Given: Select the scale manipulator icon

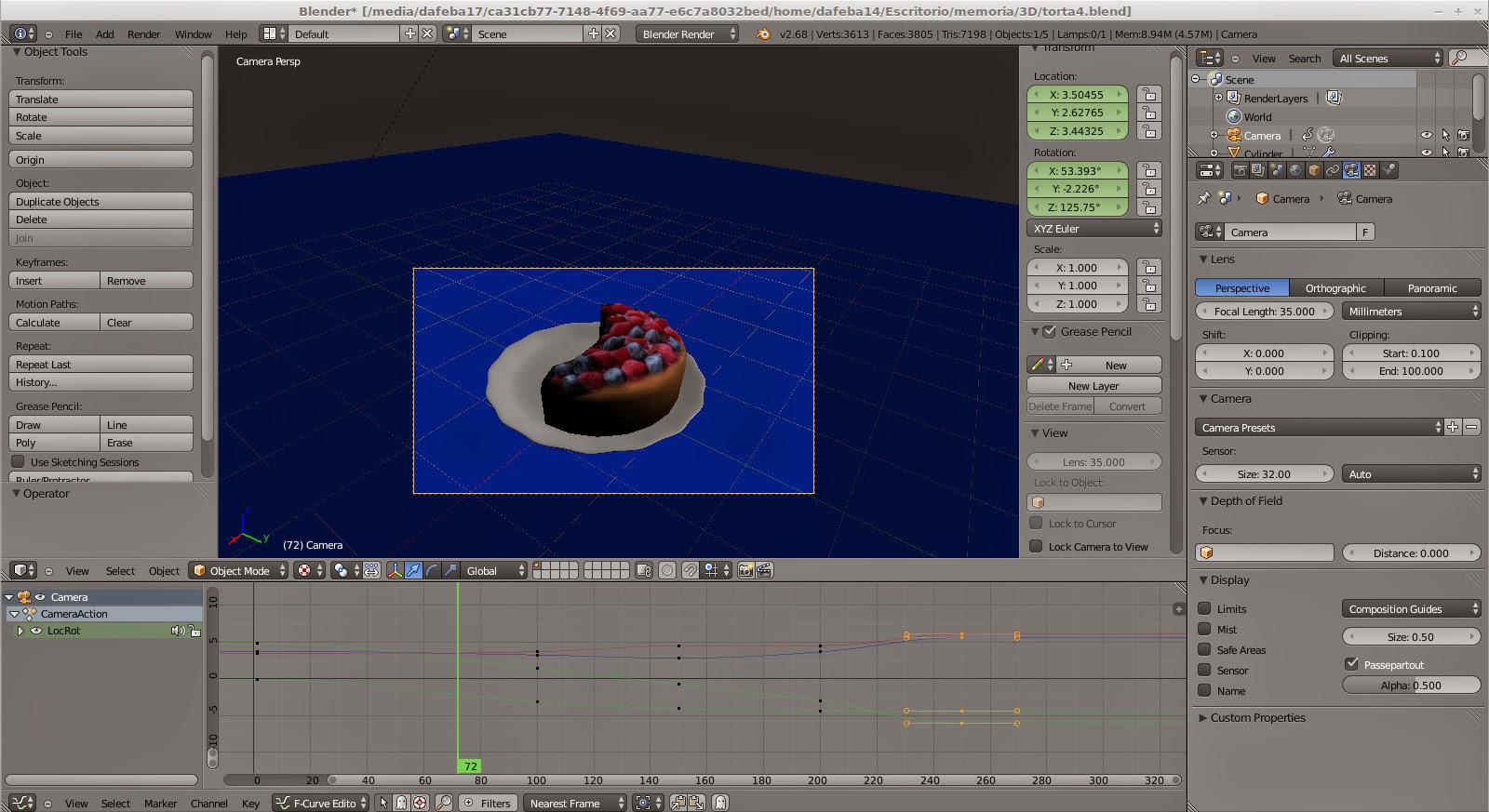Looking at the screenshot, I should click(450, 571).
